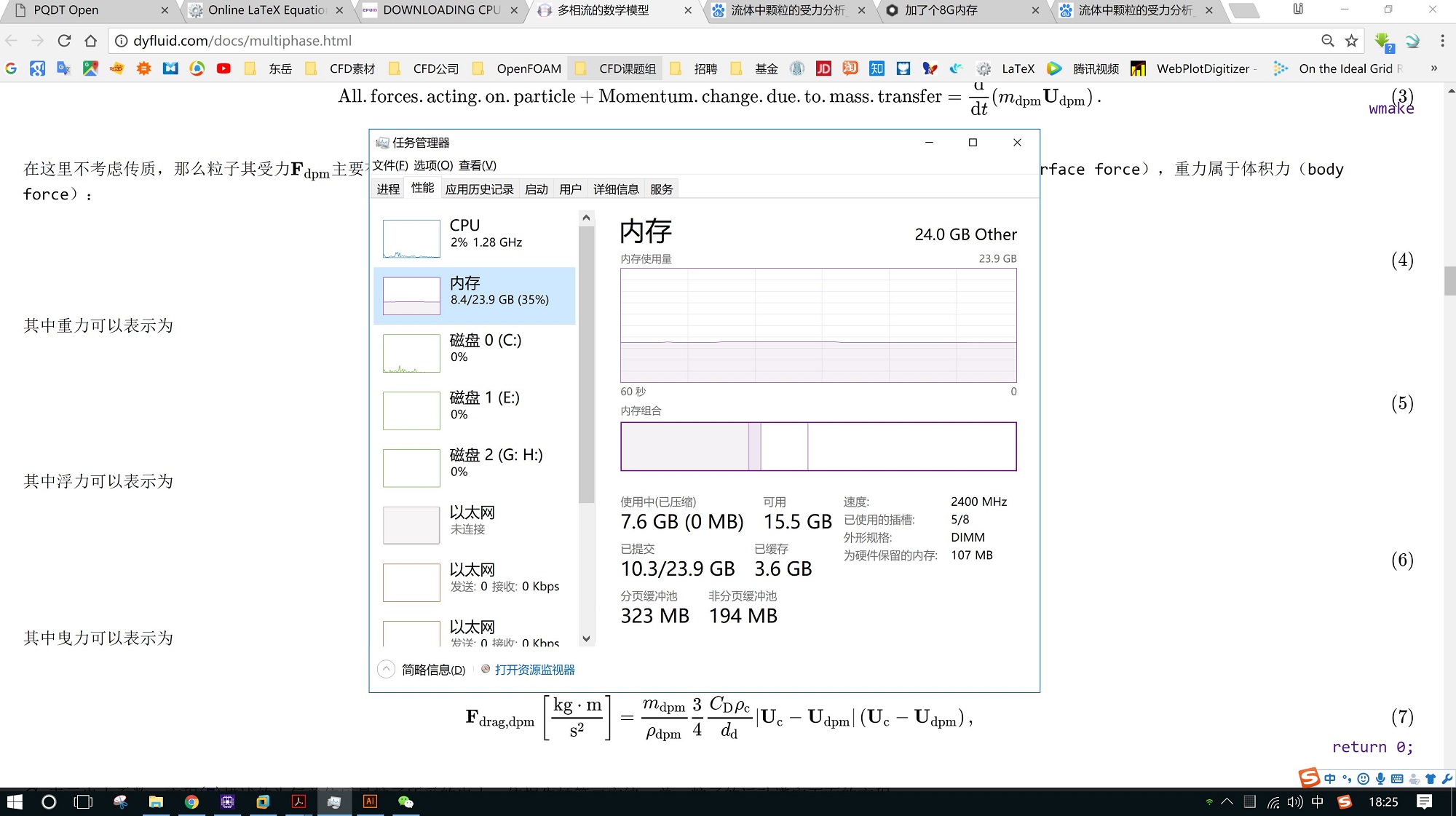Reload the dyfluid.com page
This screenshot has height=816, width=1456.
[x=64, y=41]
